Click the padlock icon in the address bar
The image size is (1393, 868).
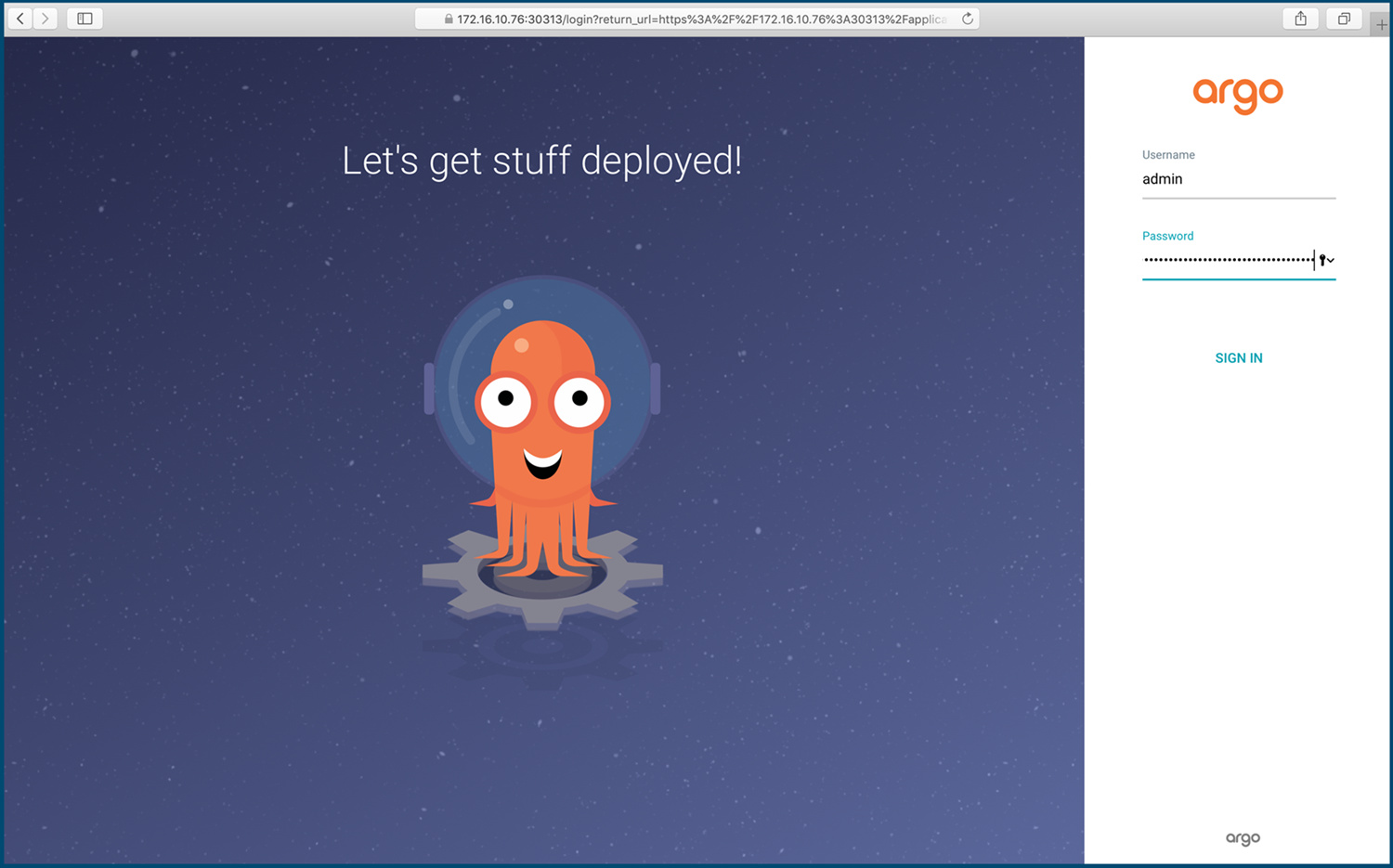449,19
